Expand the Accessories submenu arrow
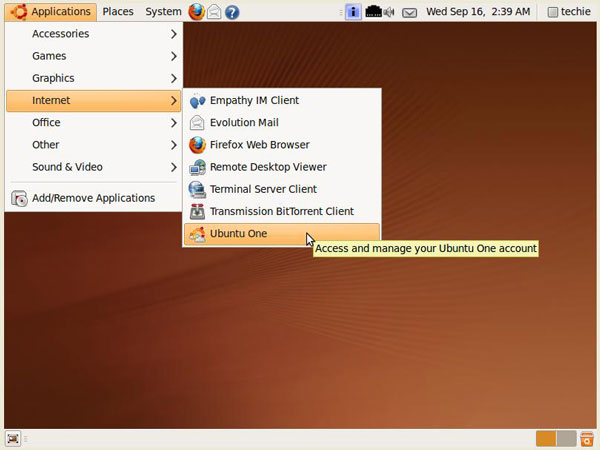Screen dimensions: 600x450 tap(174, 34)
